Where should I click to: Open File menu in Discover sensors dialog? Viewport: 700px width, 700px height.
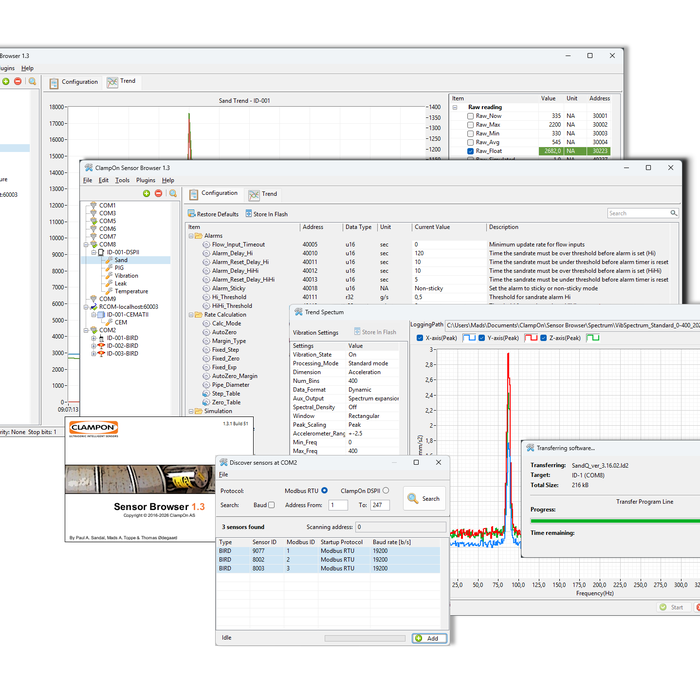click(x=224, y=475)
